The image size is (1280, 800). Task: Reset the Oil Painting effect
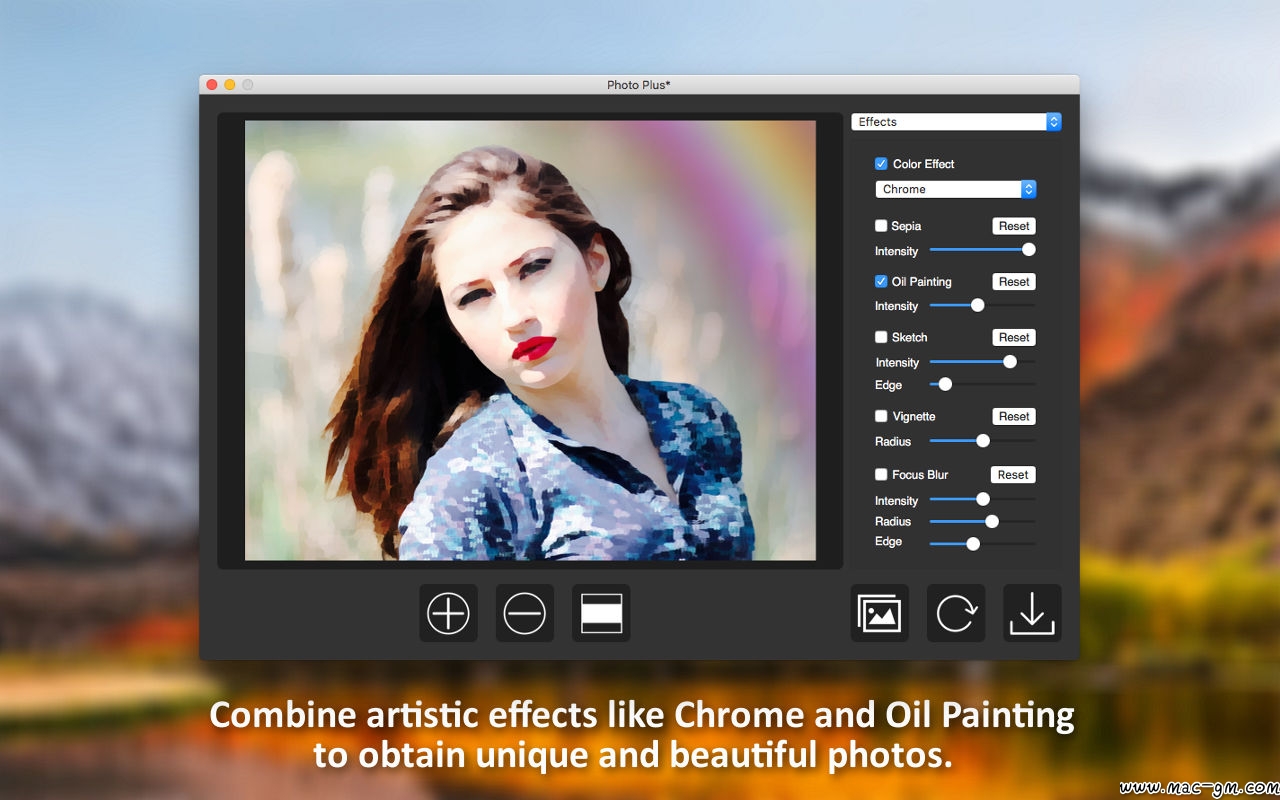pyautogui.click(x=1014, y=282)
